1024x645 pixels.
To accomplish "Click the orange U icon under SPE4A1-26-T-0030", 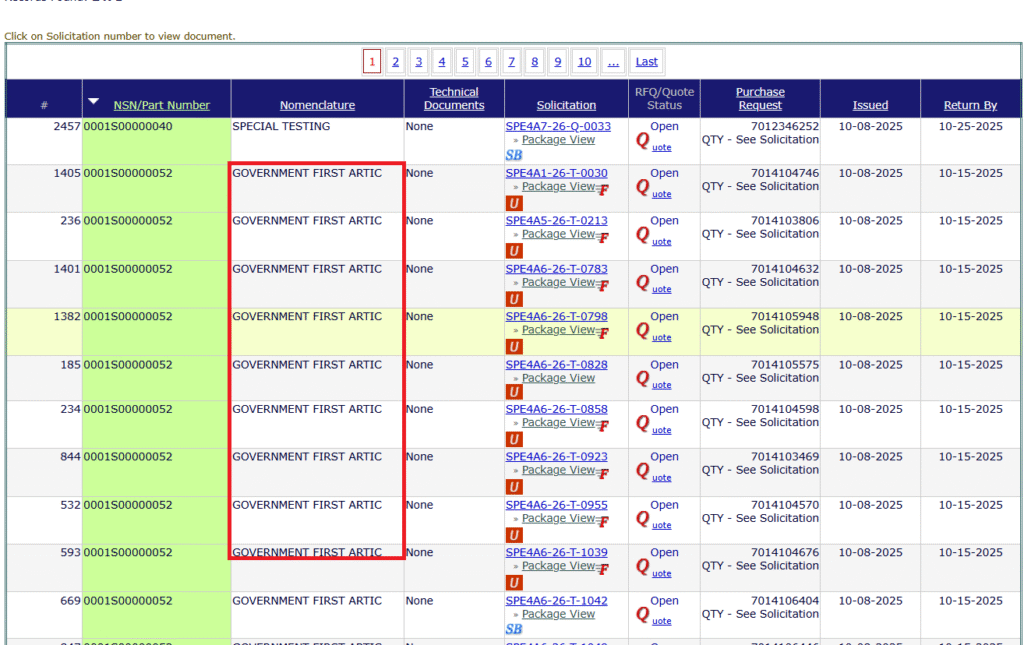I will (x=514, y=204).
